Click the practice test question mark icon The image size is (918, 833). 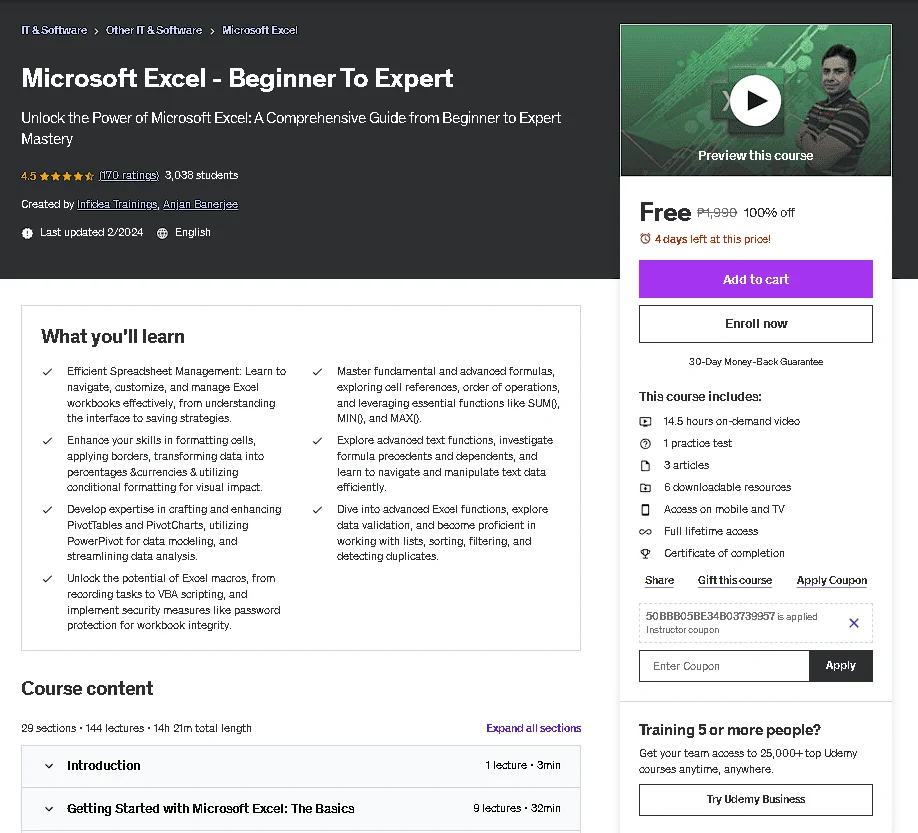point(645,444)
